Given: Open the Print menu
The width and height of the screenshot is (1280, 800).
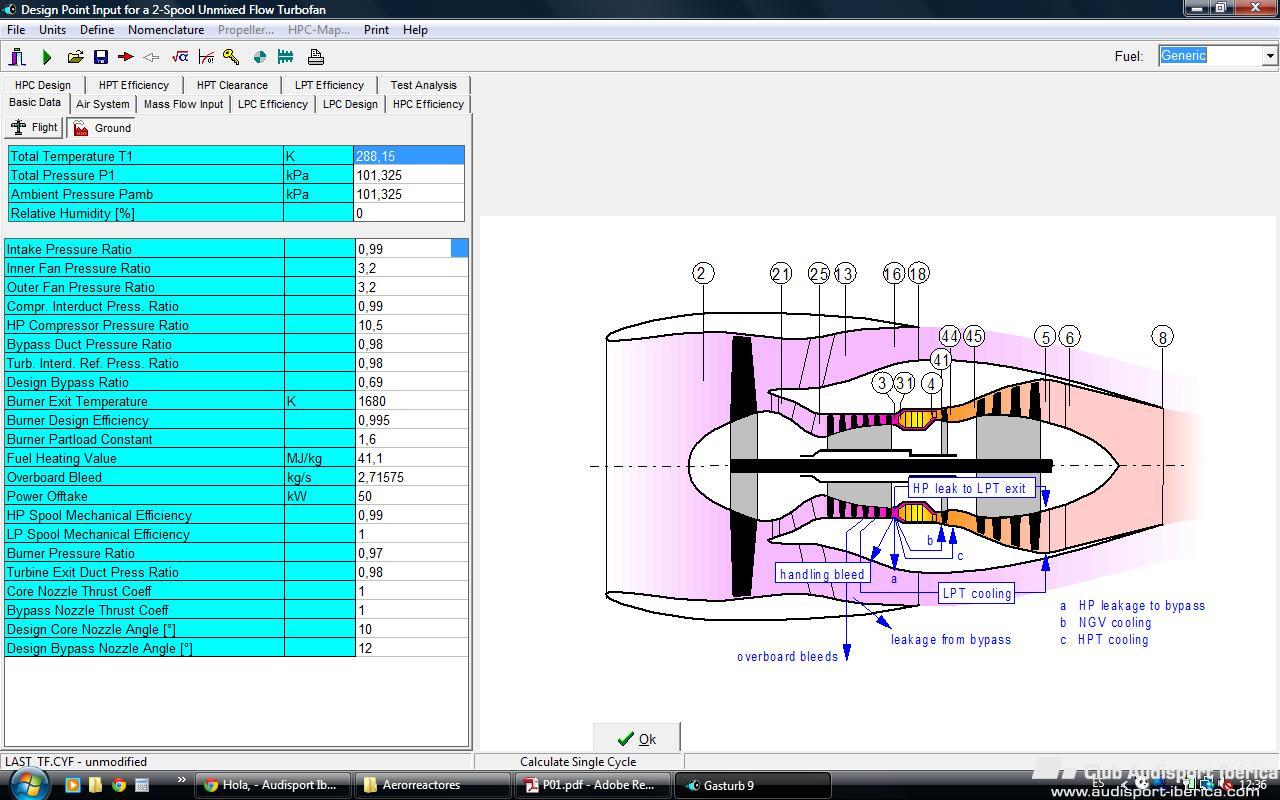Looking at the screenshot, I should (x=376, y=30).
